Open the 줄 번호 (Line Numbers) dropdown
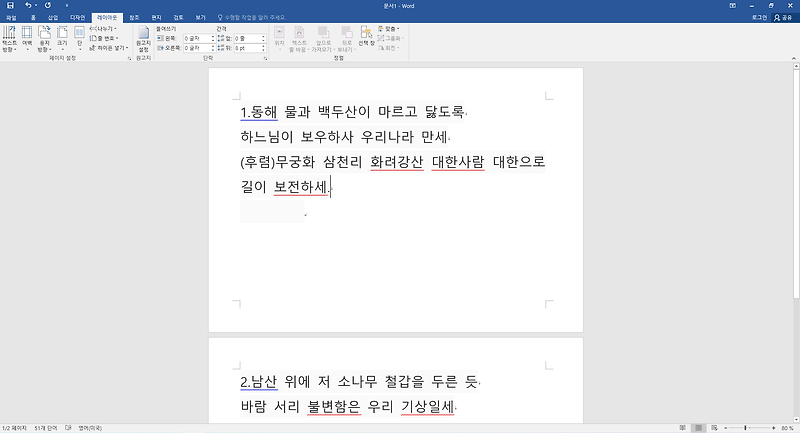 (x=104, y=38)
